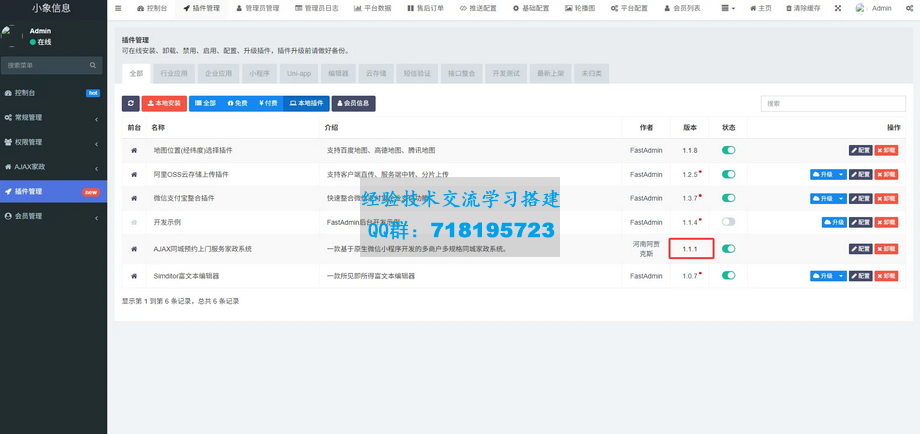Open 管理员日志 top tab
This screenshot has width=920, height=434.
click(316, 9)
